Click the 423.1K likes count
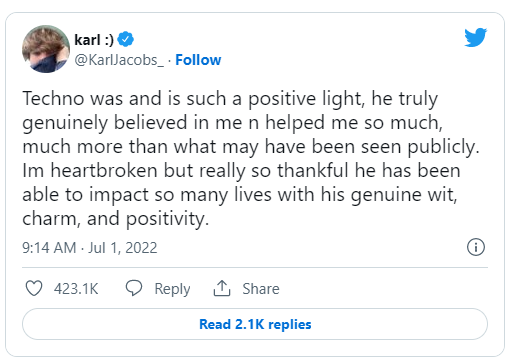Screen dimensions: 521x362 [76, 289]
